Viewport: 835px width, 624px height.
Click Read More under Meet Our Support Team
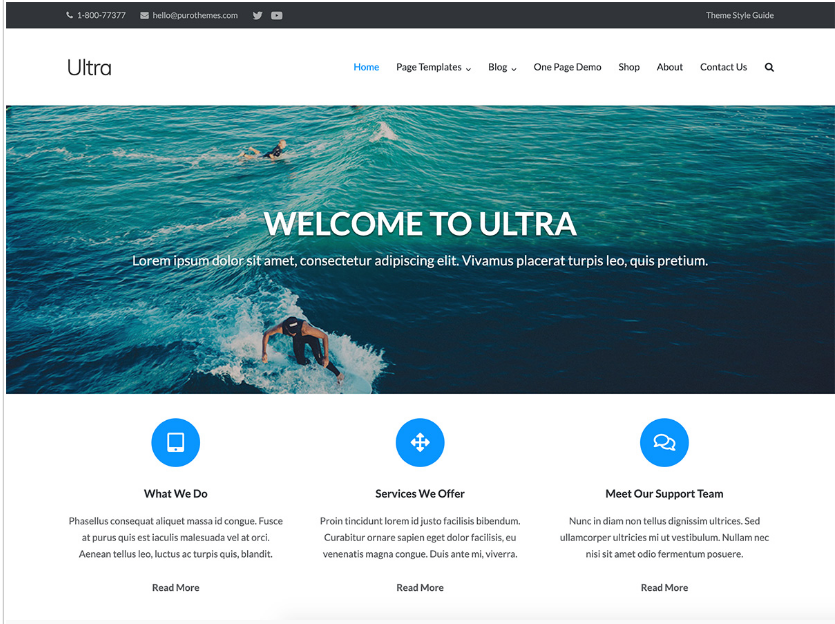[664, 588]
